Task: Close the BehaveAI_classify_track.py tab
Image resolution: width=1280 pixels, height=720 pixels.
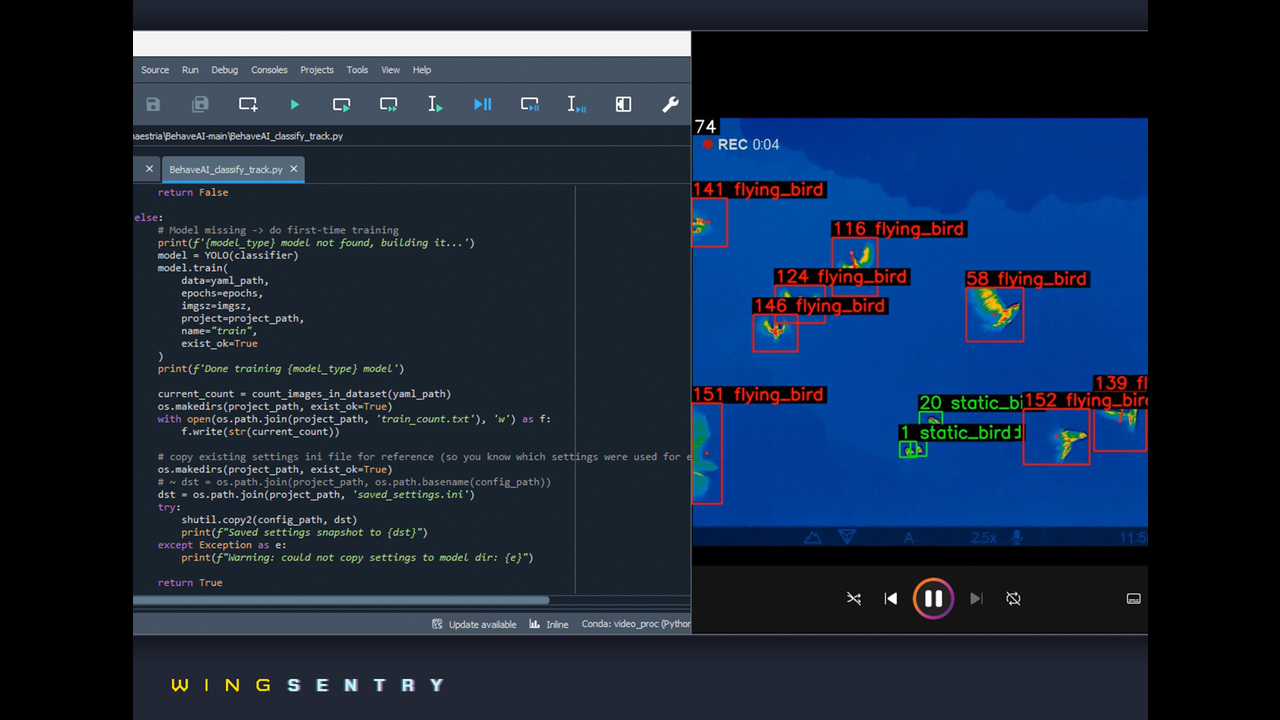Action: (x=294, y=169)
